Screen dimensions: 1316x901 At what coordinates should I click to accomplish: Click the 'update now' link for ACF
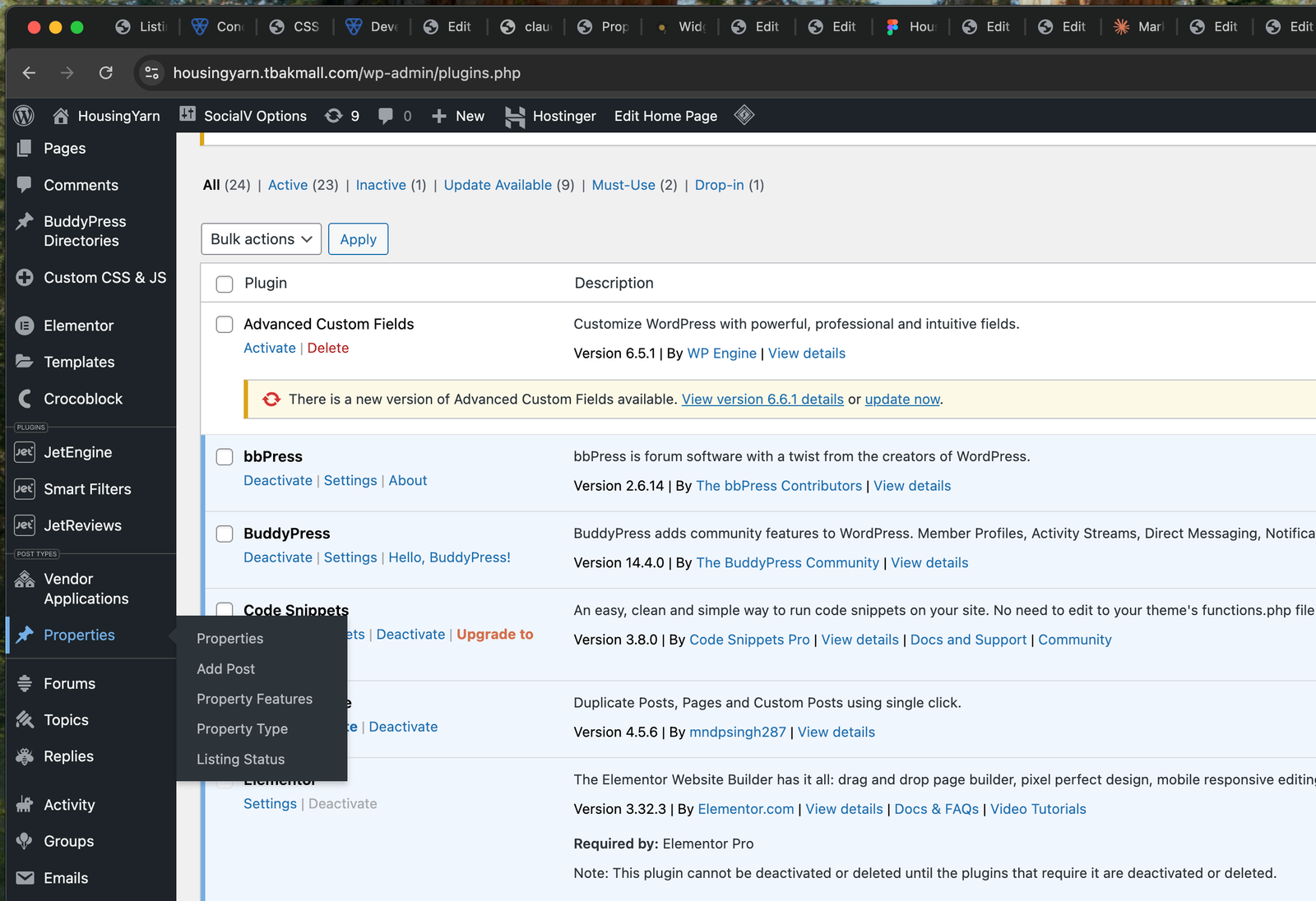coord(901,400)
